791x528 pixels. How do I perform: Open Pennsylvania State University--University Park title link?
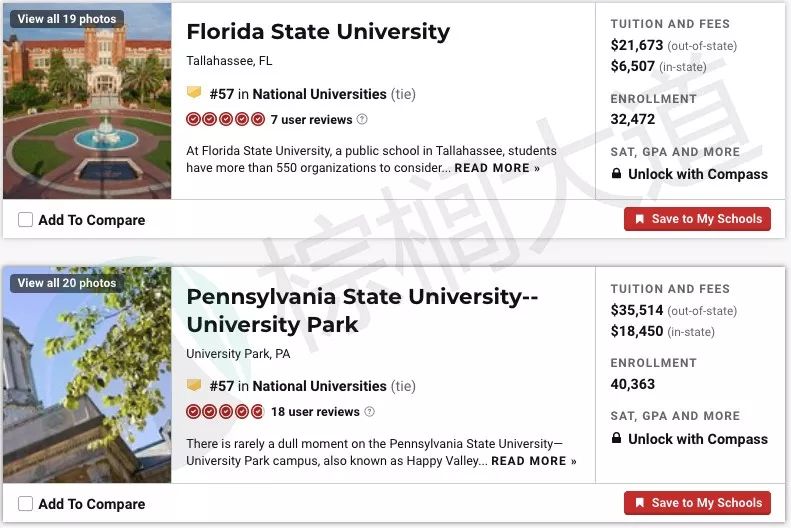click(362, 310)
